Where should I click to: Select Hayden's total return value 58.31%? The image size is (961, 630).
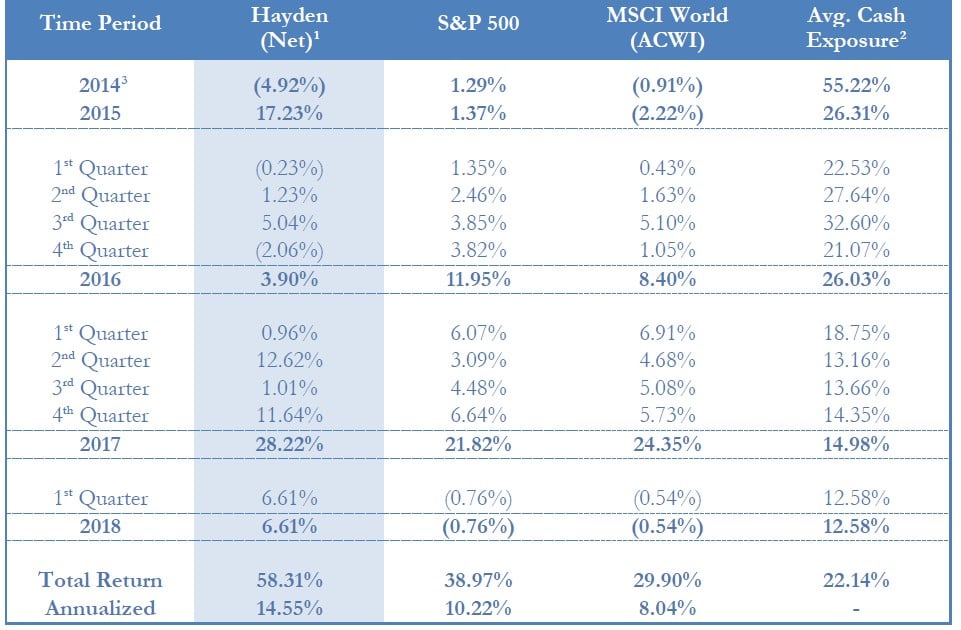288,580
